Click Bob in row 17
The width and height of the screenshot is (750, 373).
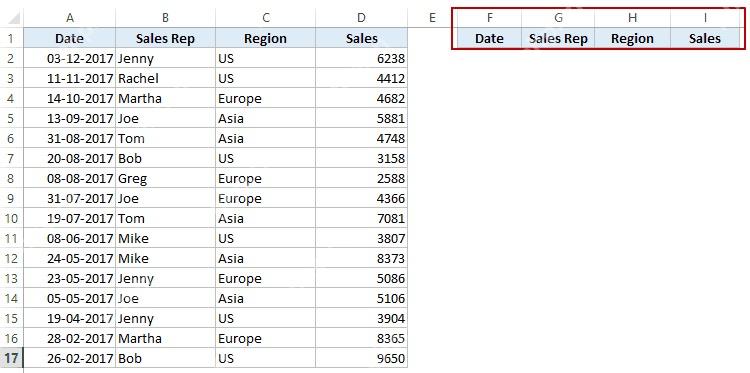pyautogui.click(x=165, y=358)
